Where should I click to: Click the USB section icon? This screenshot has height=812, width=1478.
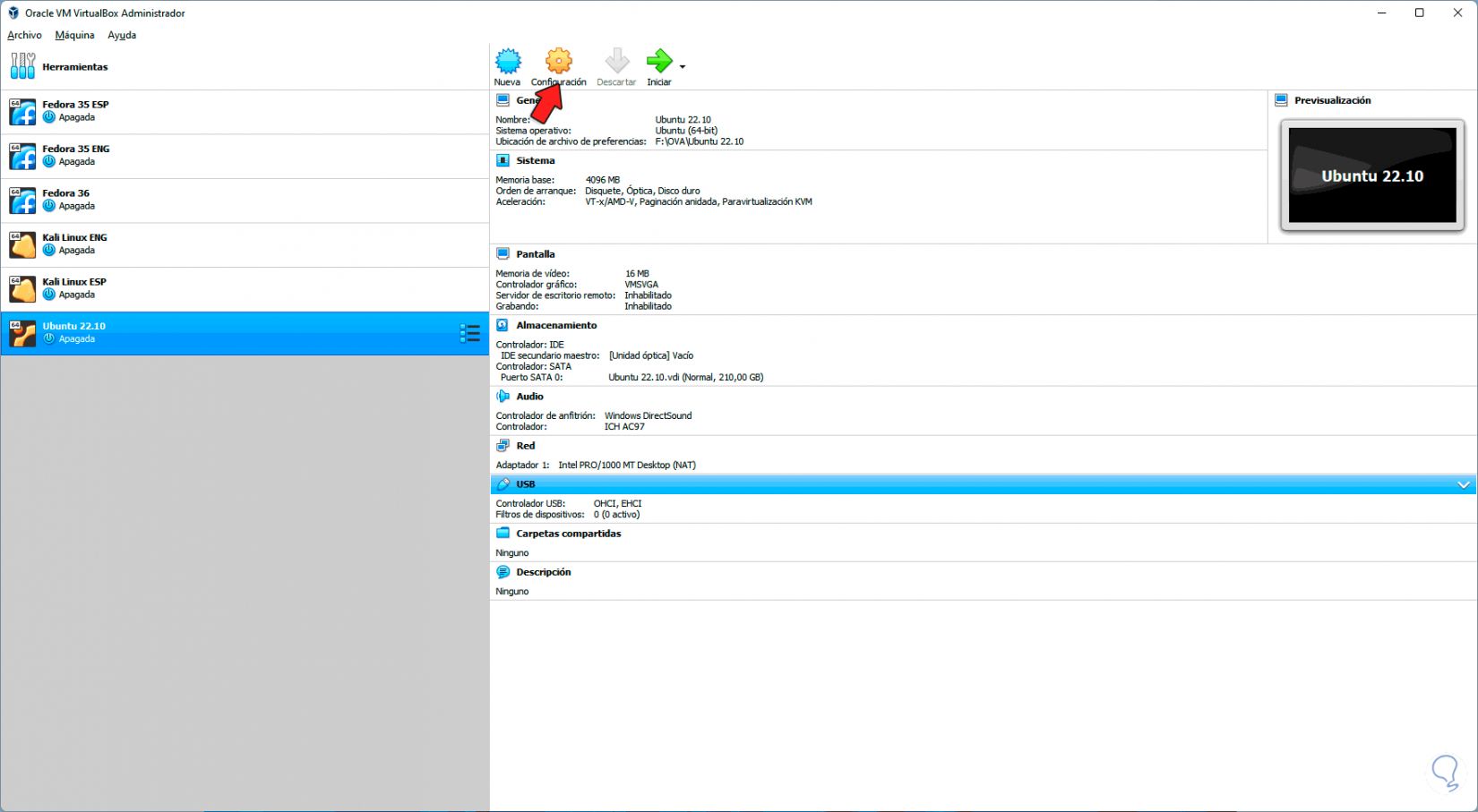coord(503,484)
